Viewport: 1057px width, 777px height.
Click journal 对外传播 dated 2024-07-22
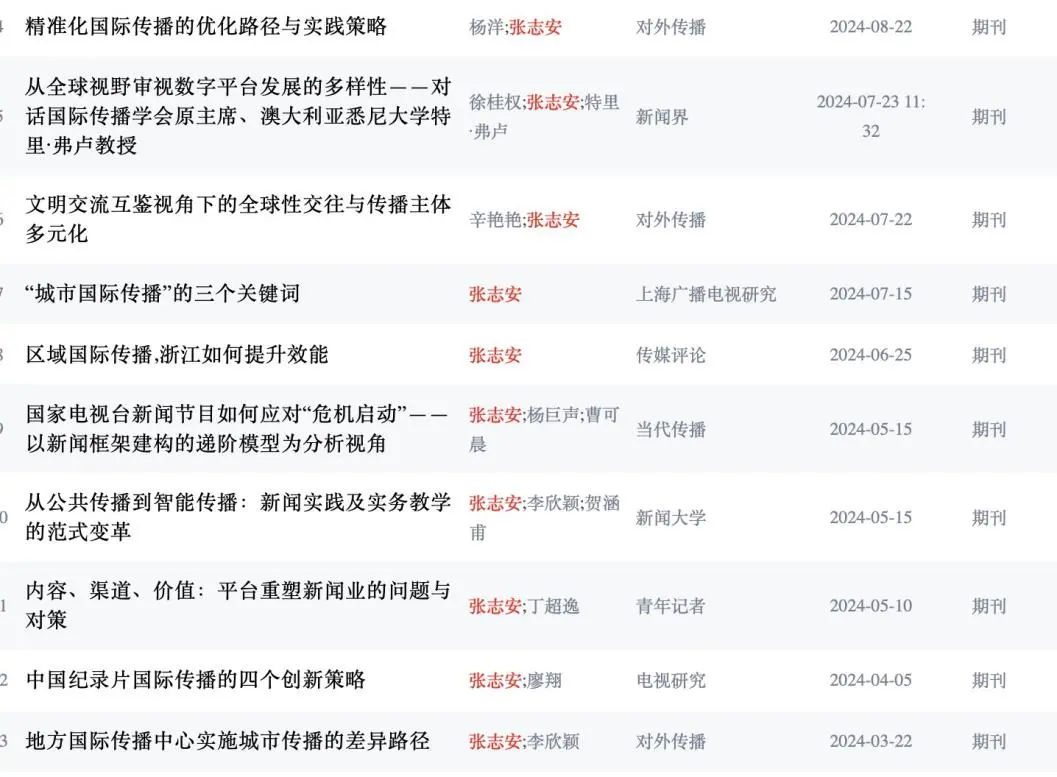[x=671, y=220]
